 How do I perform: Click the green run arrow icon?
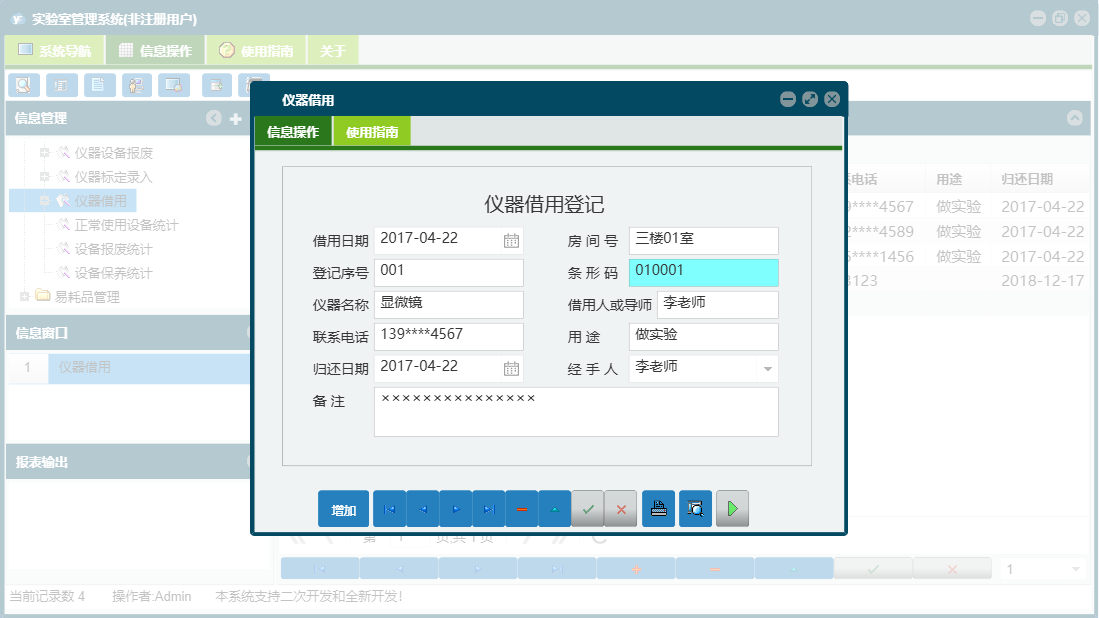pyautogui.click(x=731, y=508)
